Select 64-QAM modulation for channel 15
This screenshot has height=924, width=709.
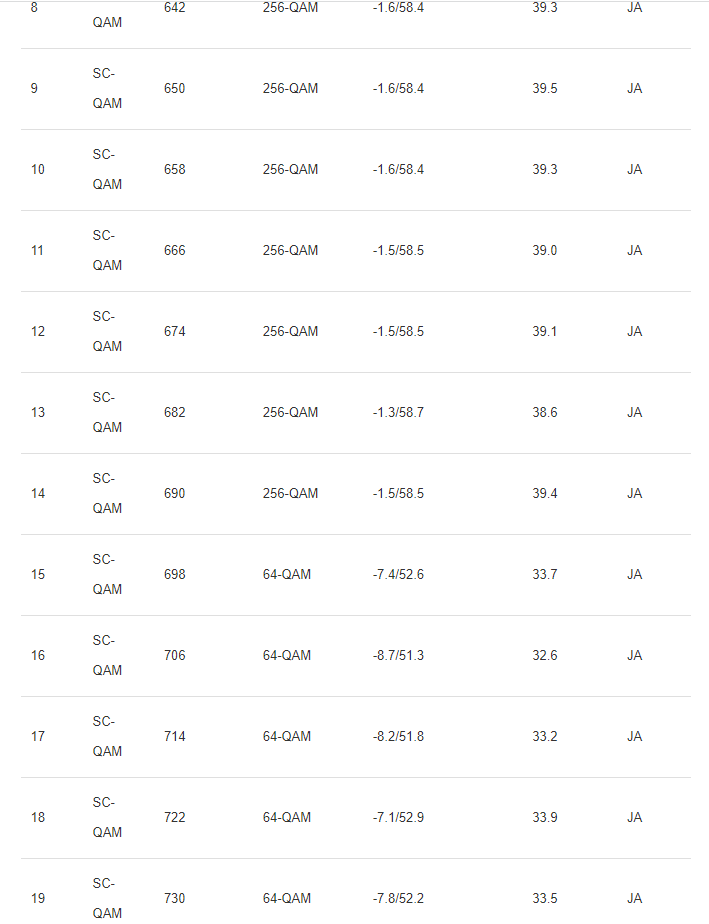(x=287, y=575)
